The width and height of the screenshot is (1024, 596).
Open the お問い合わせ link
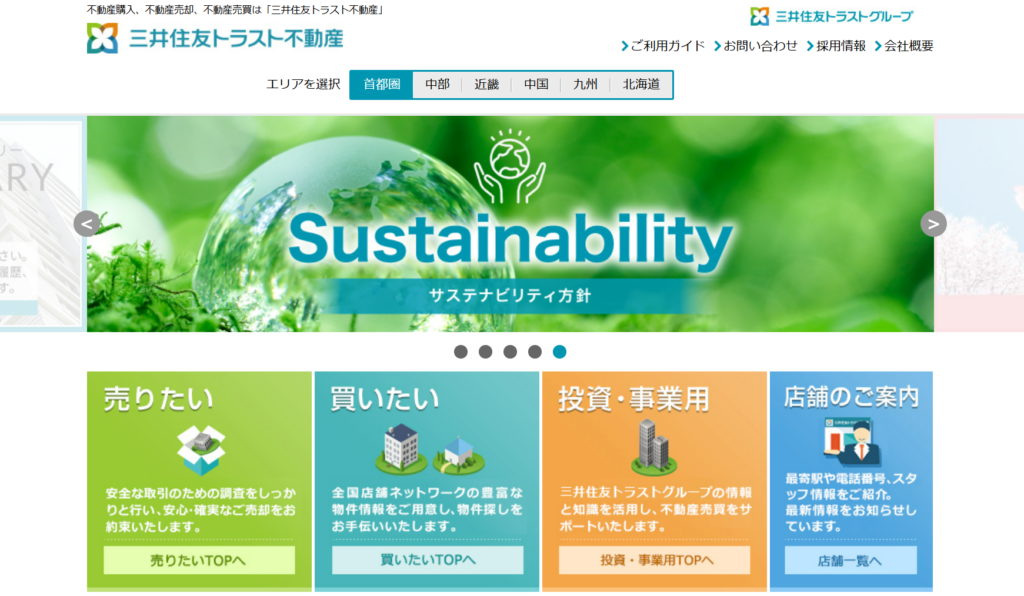(756, 46)
